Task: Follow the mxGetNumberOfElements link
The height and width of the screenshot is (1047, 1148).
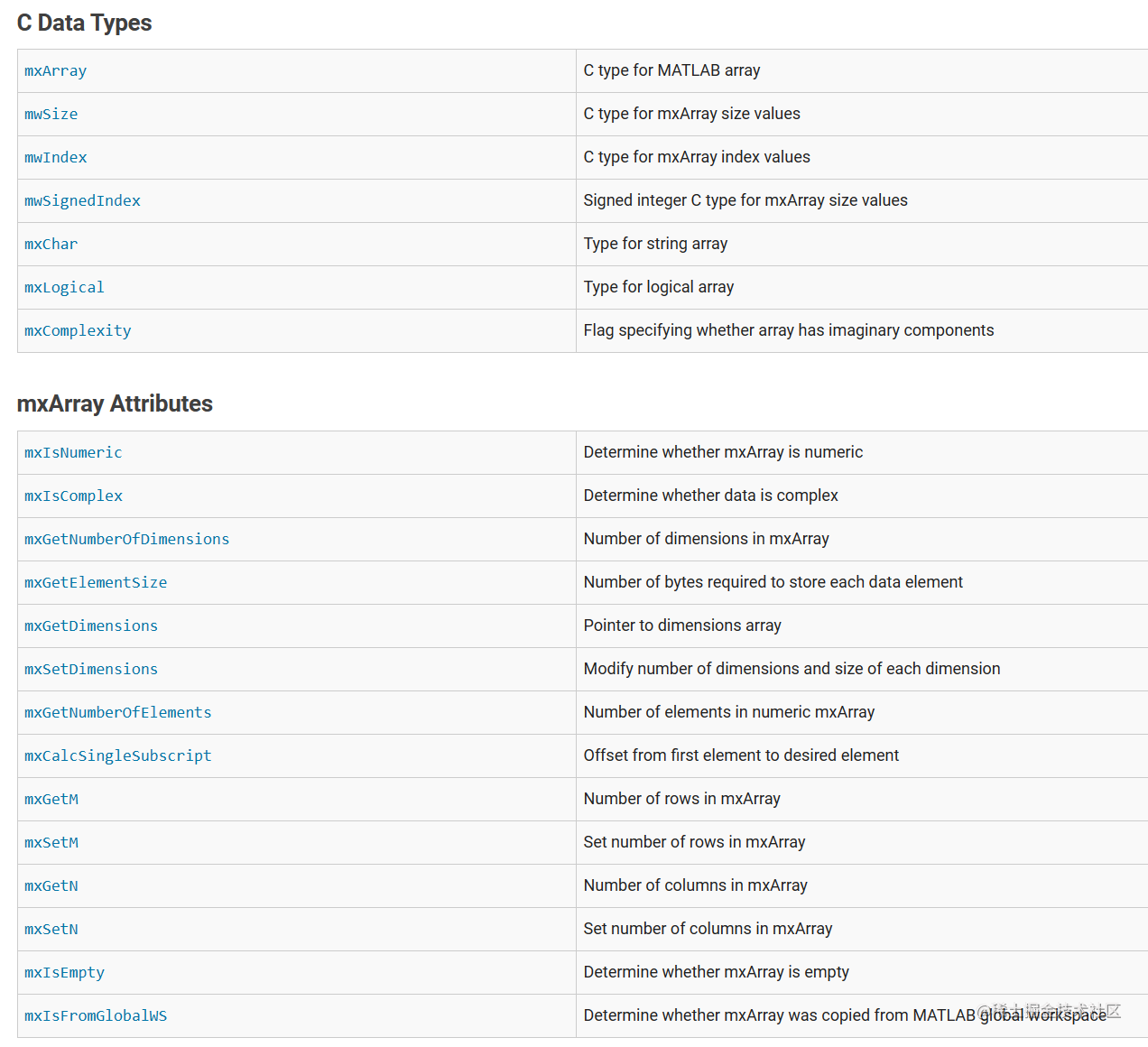Action: (x=117, y=713)
